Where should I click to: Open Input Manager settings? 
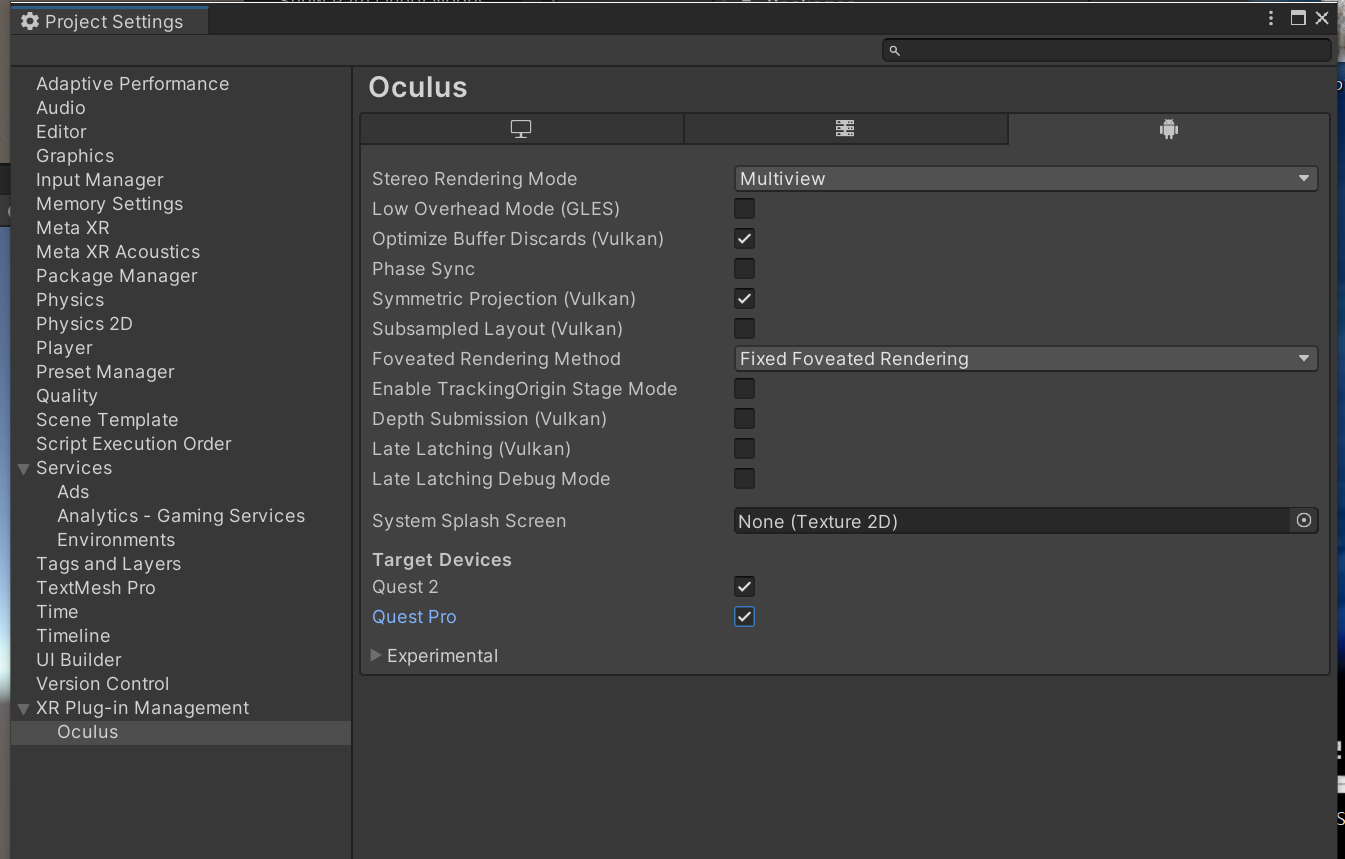tap(99, 180)
